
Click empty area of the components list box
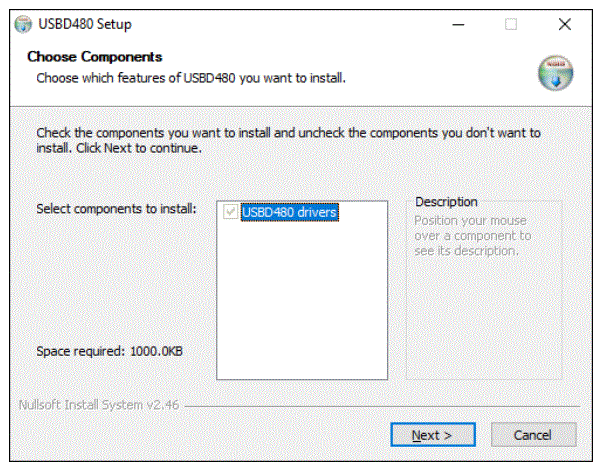click(x=302, y=300)
